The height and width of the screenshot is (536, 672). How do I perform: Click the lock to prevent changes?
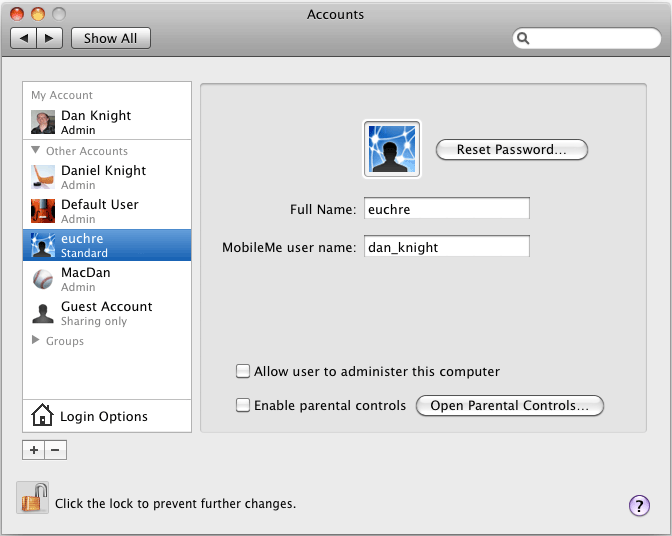pyautogui.click(x=33, y=497)
